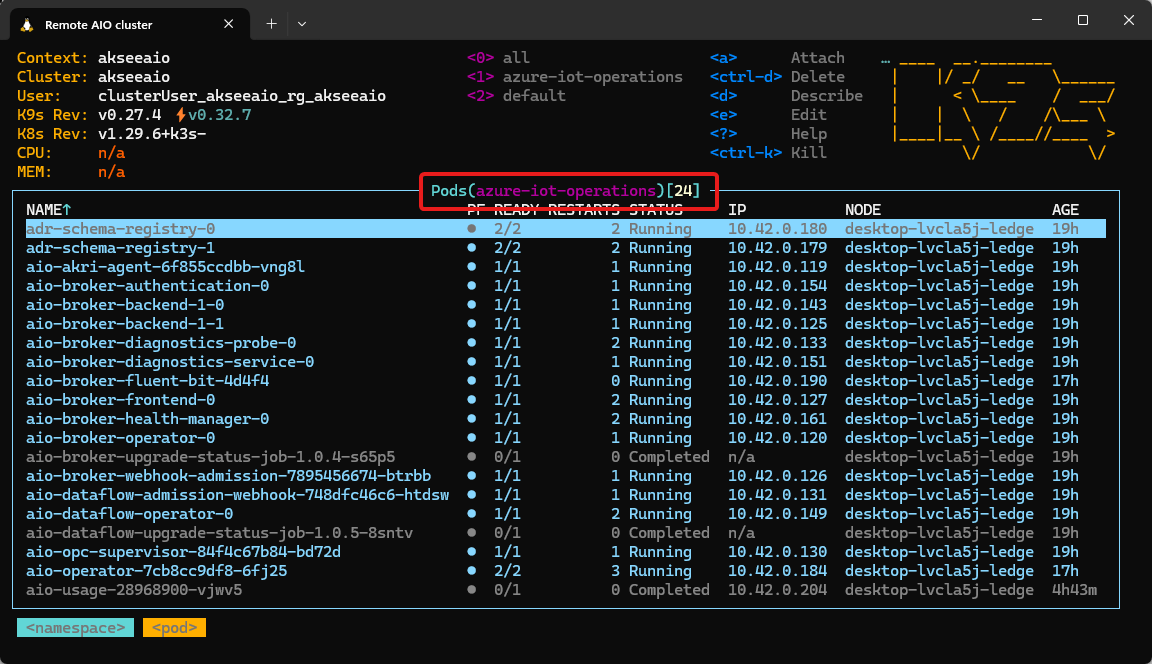Viewport: 1152px width, 664px height.
Task: Click the Attach shortcut entry
Action: coord(817,57)
